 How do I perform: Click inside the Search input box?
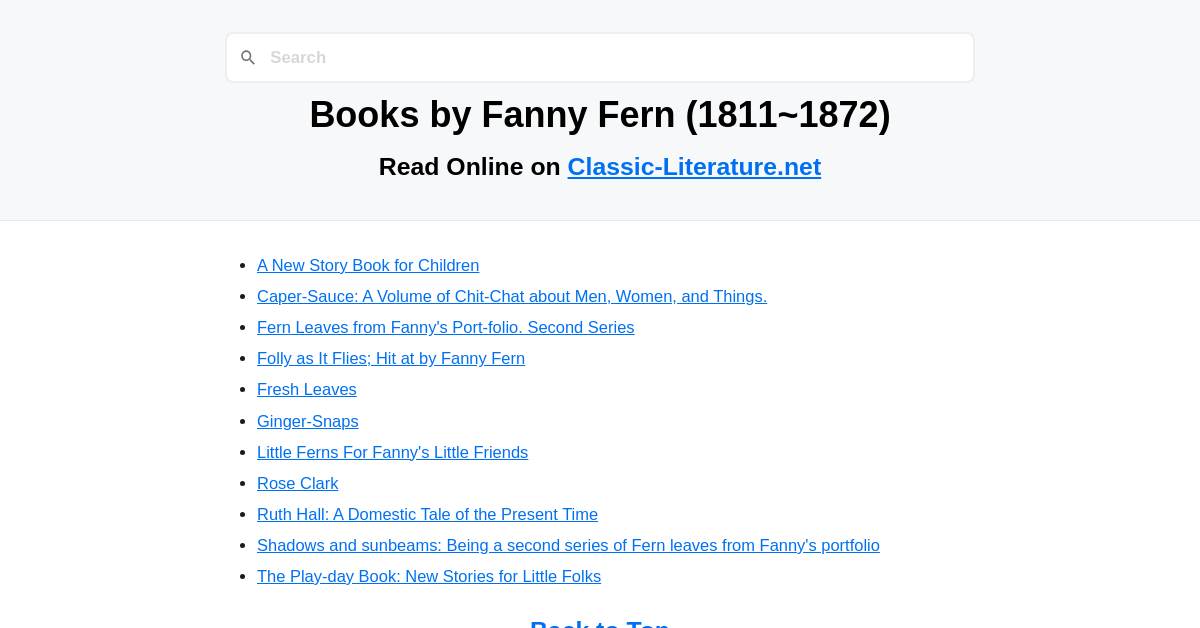600,57
